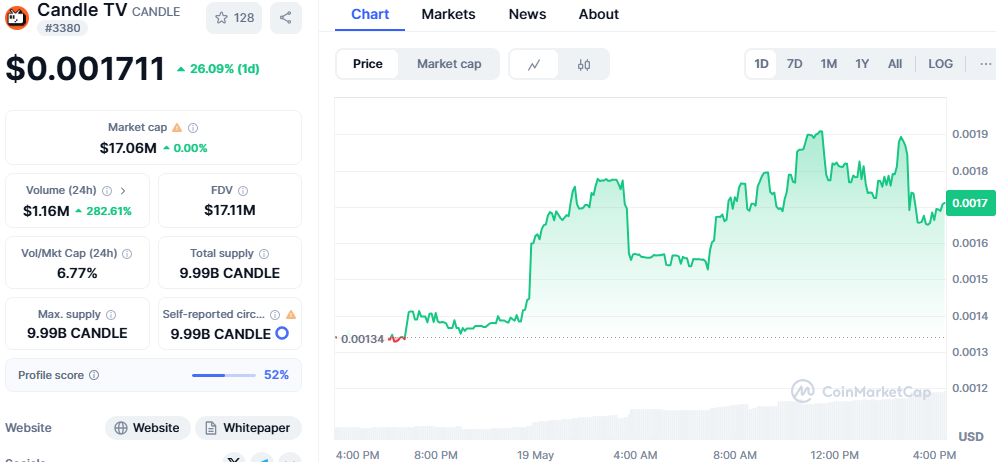The image size is (996, 462).
Task: Click the Website globe icon
Action: pos(121,428)
